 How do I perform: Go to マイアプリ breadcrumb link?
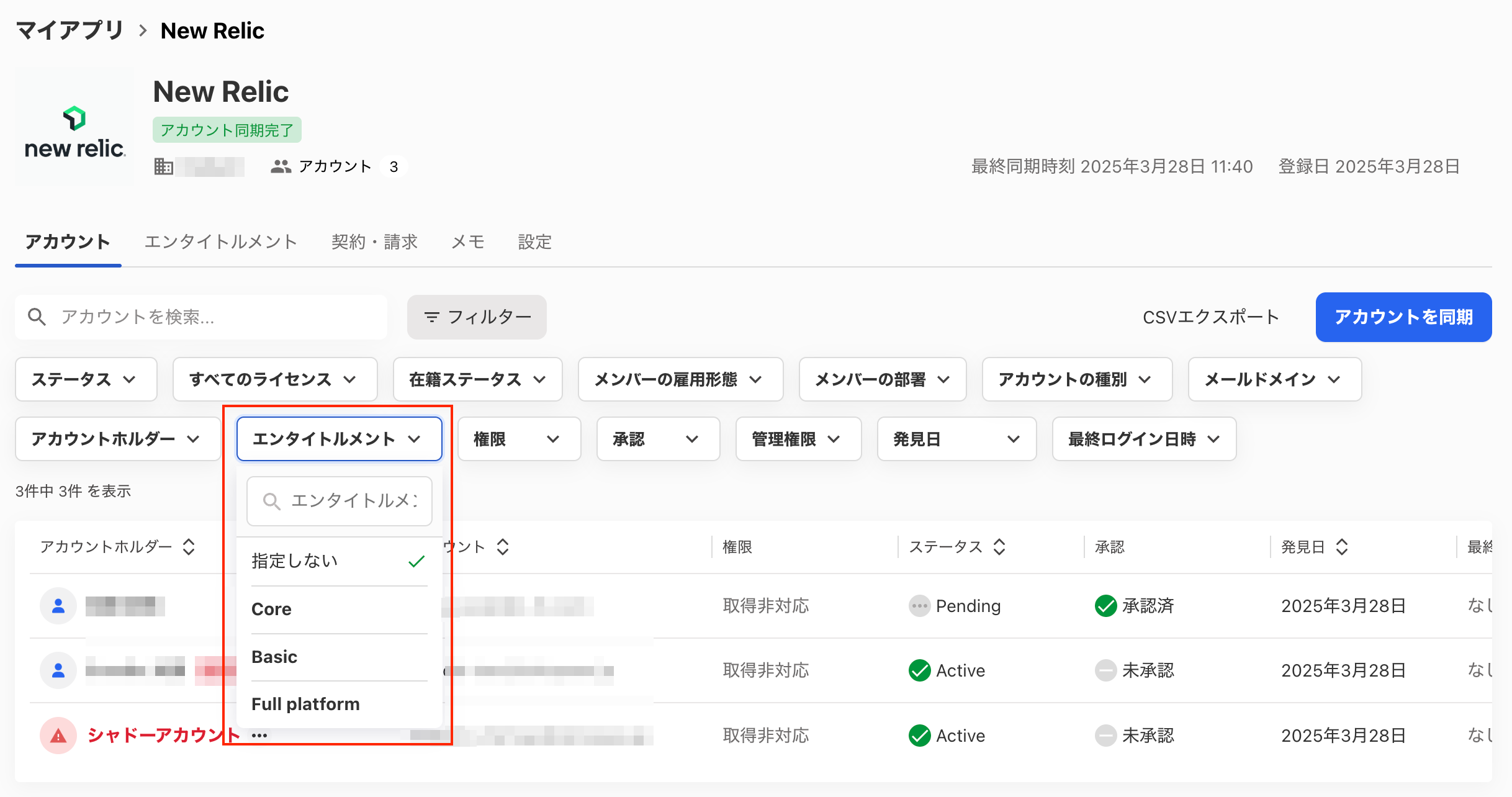[70, 30]
